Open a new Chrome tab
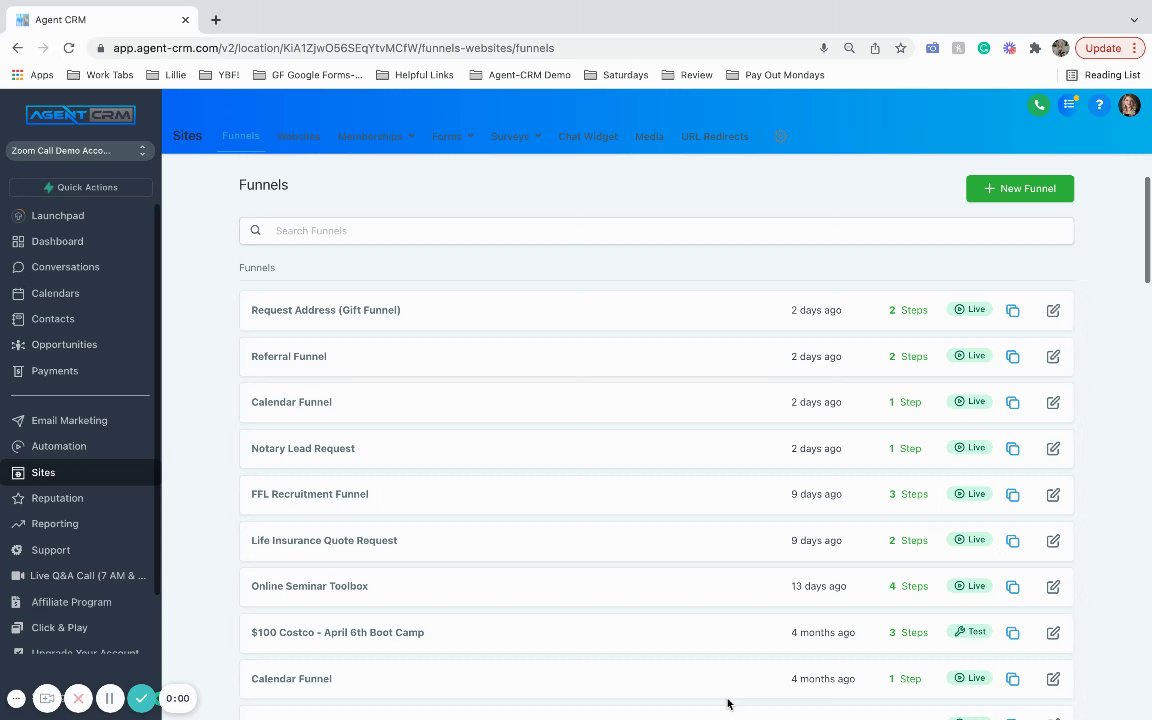The width and height of the screenshot is (1152, 720). pos(215,20)
